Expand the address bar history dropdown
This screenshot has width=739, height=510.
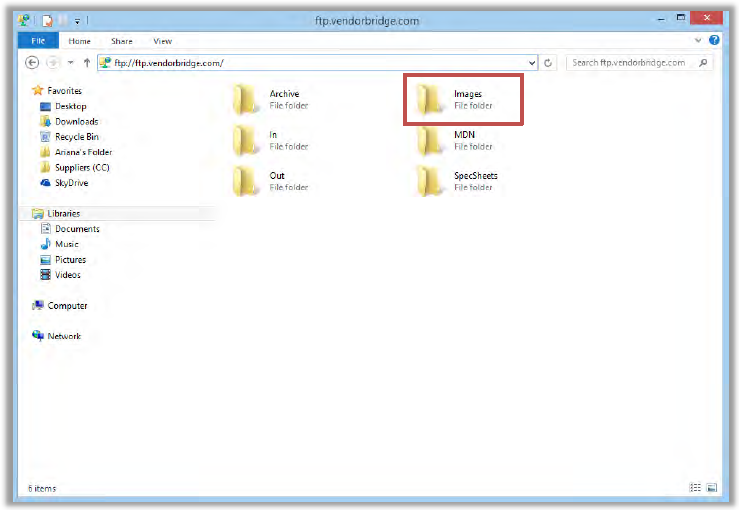532,63
